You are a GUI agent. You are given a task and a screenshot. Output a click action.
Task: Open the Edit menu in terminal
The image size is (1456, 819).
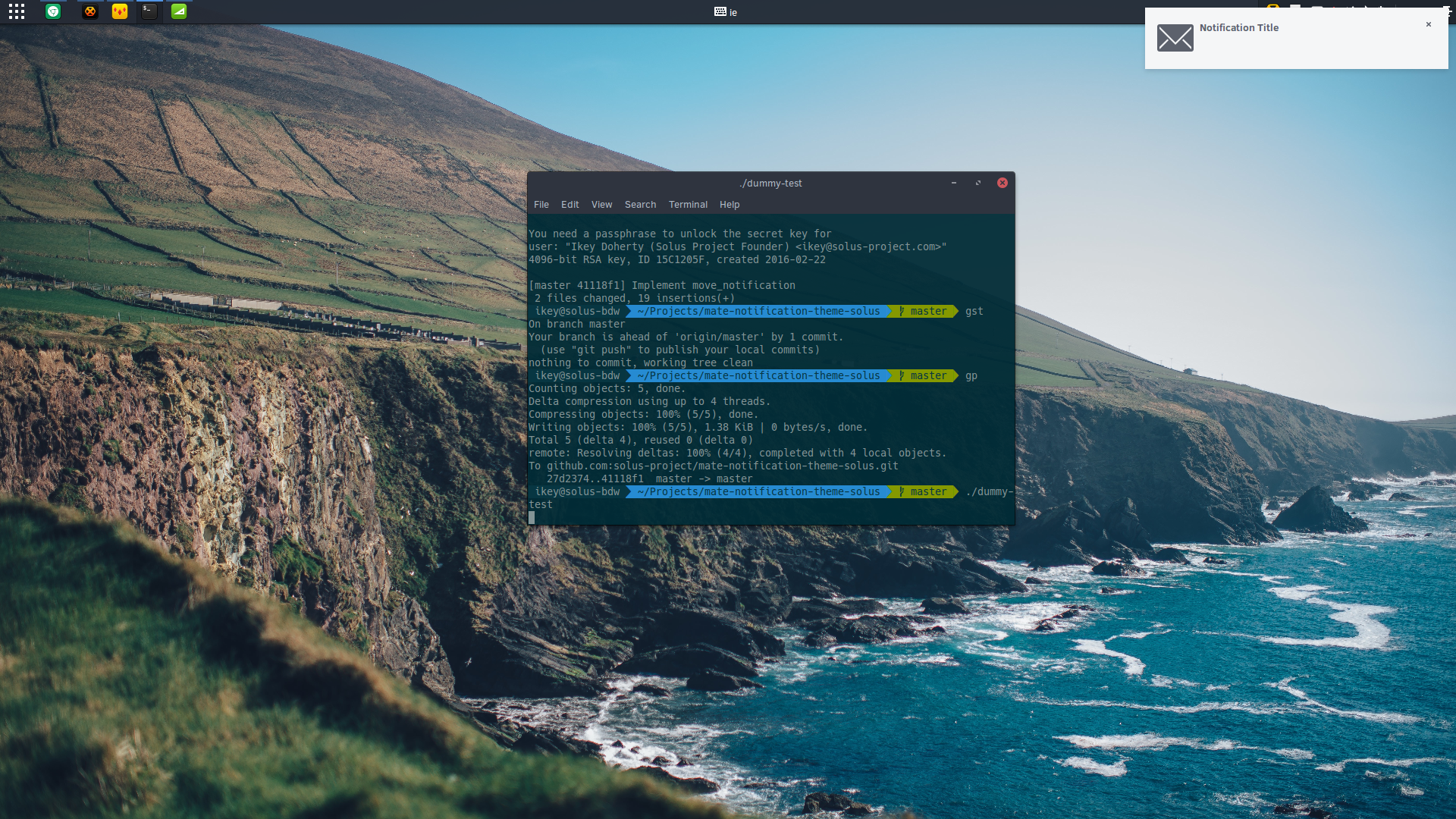tap(570, 205)
